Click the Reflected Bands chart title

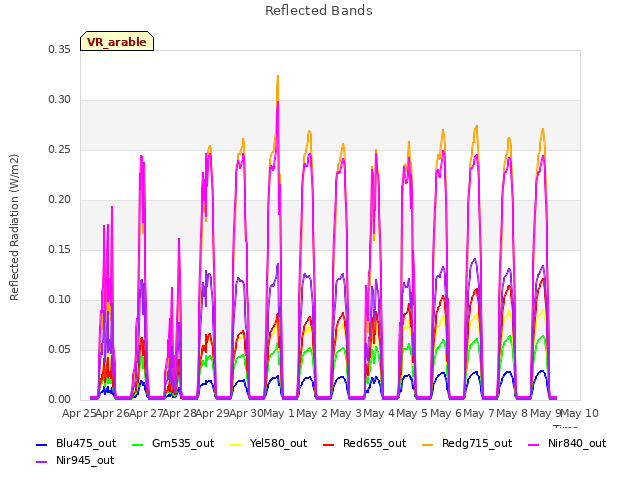coord(319,11)
